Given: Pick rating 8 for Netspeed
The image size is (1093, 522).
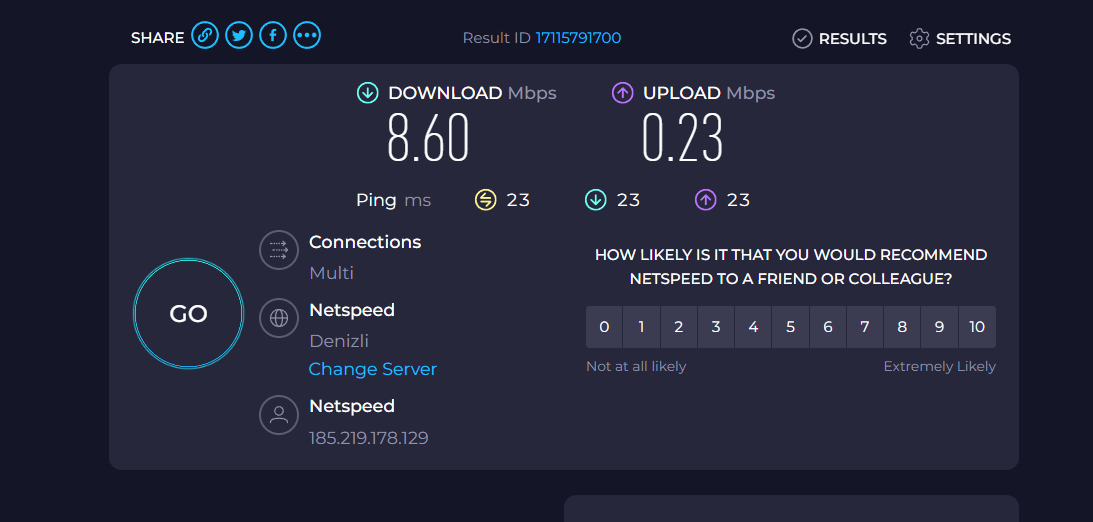Looking at the screenshot, I should point(902,327).
